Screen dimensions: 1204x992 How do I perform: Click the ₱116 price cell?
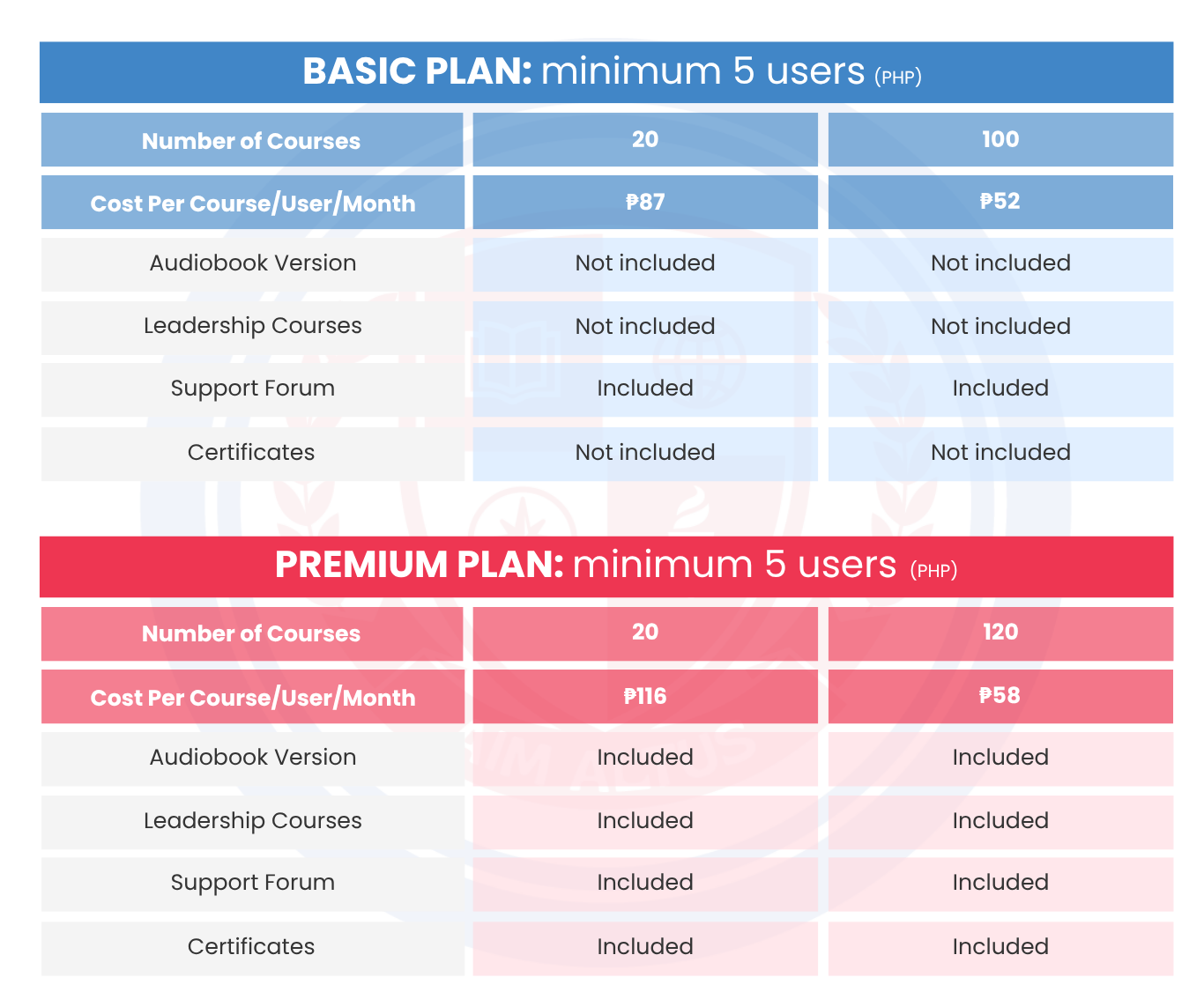[645, 696]
